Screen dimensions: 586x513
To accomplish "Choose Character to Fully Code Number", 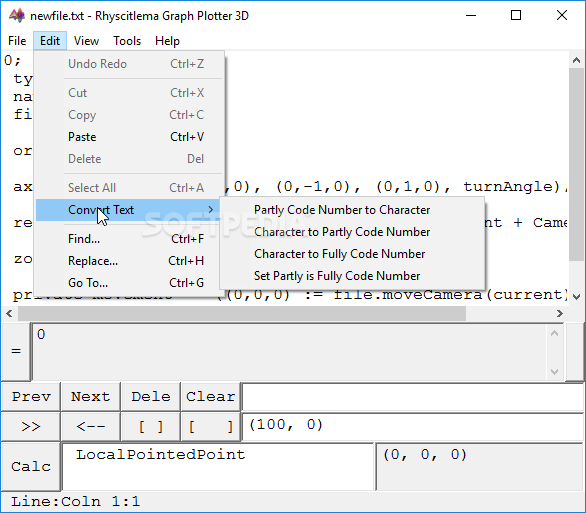I will (x=352, y=254).
